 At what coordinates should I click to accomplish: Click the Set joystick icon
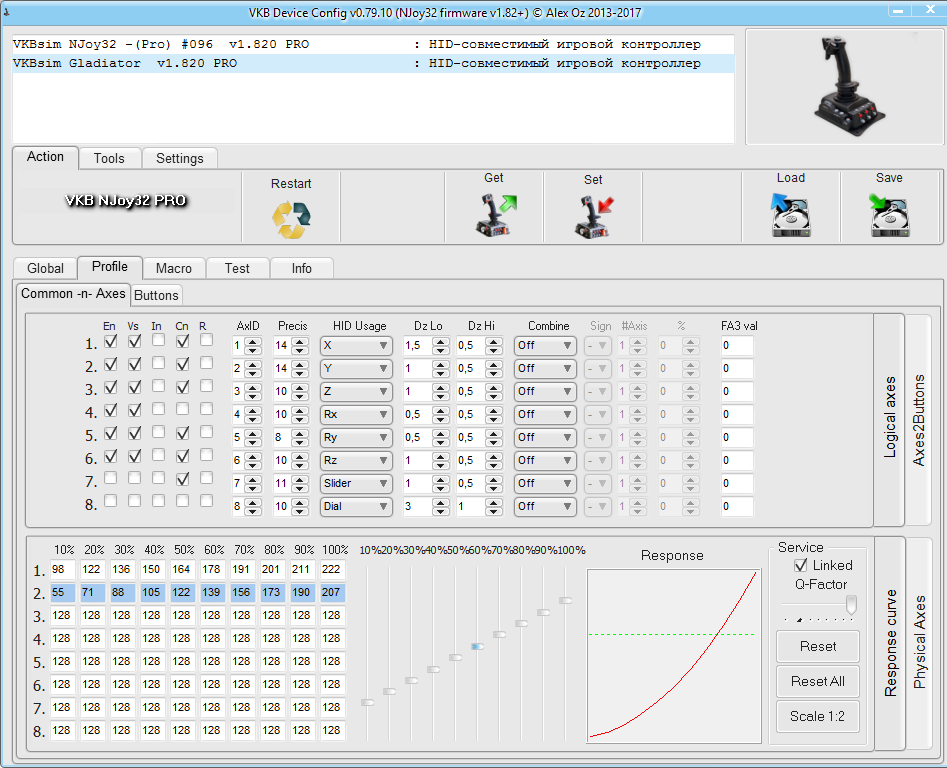click(x=593, y=215)
